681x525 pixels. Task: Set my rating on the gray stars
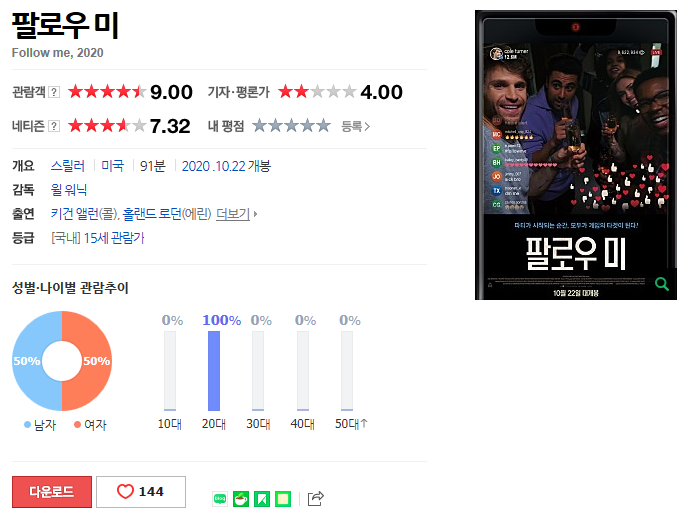(291, 126)
